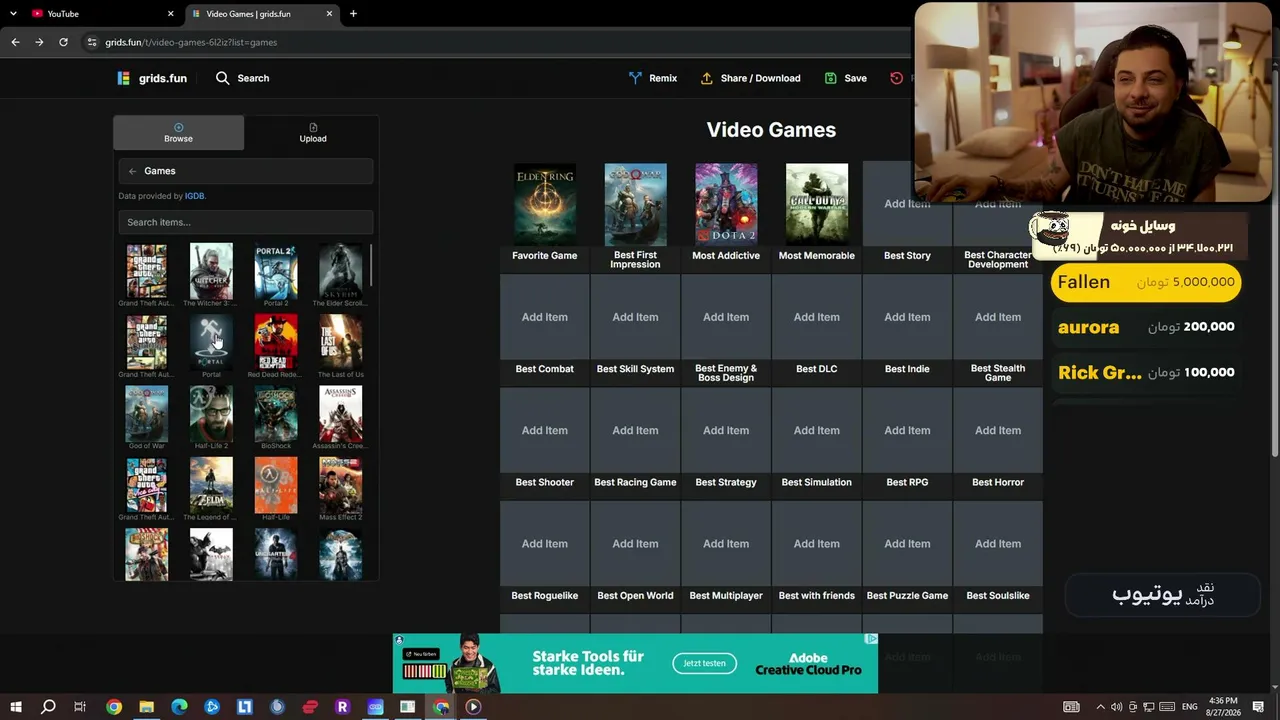Select the Portal 2 thumbnail
The width and height of the screenshot is (1280, 720).
click(x=276, y=271)
